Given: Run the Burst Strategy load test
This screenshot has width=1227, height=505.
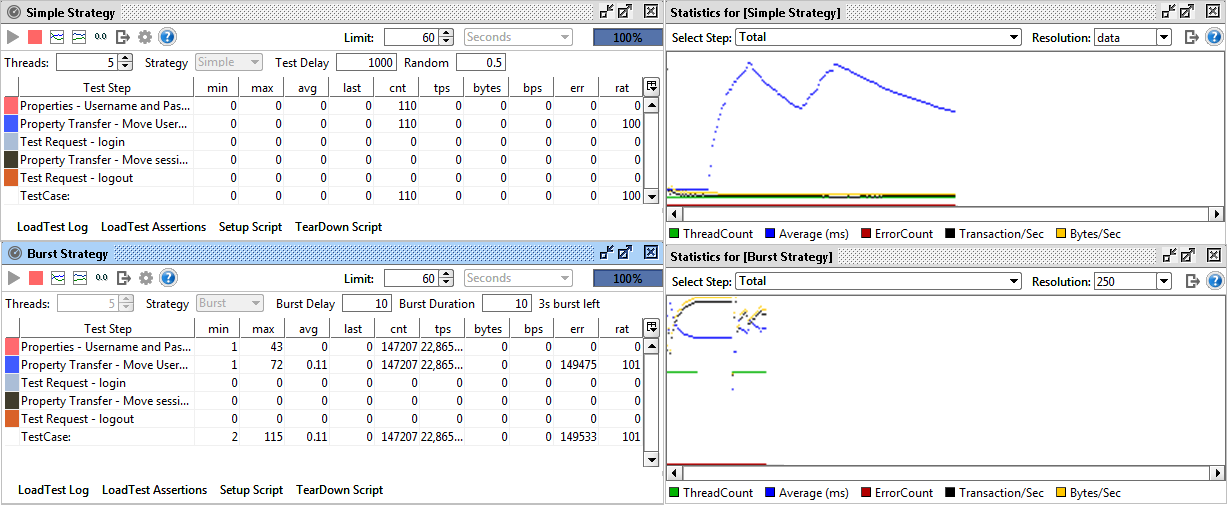Looking at the screenshot, I should [x=13, y=278].
